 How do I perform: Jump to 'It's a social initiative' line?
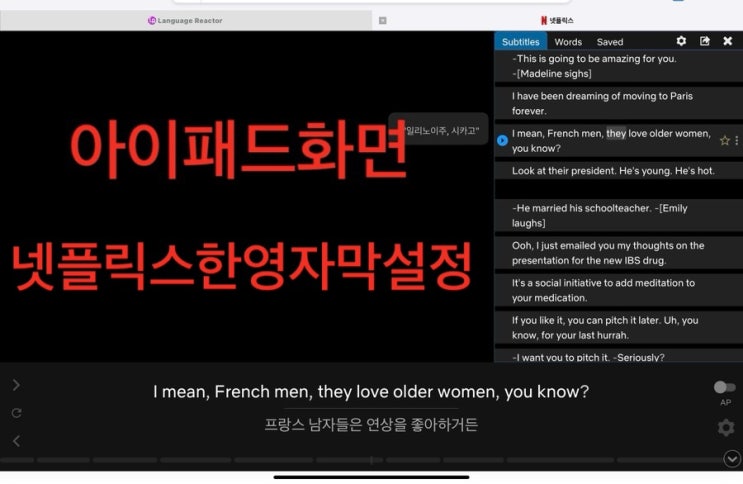click(x=618, y=290)
